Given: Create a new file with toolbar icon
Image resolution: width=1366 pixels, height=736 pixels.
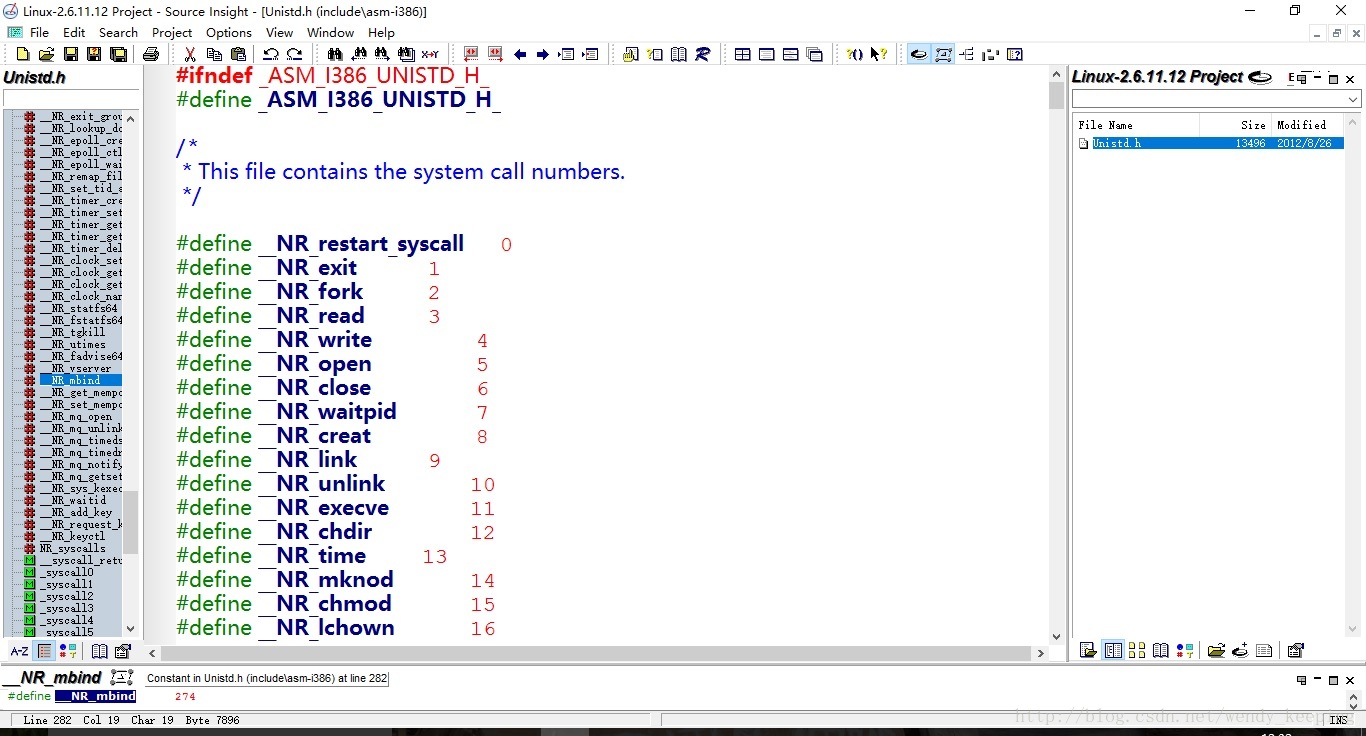Looking at the screenshot, I should pos(22,54).
